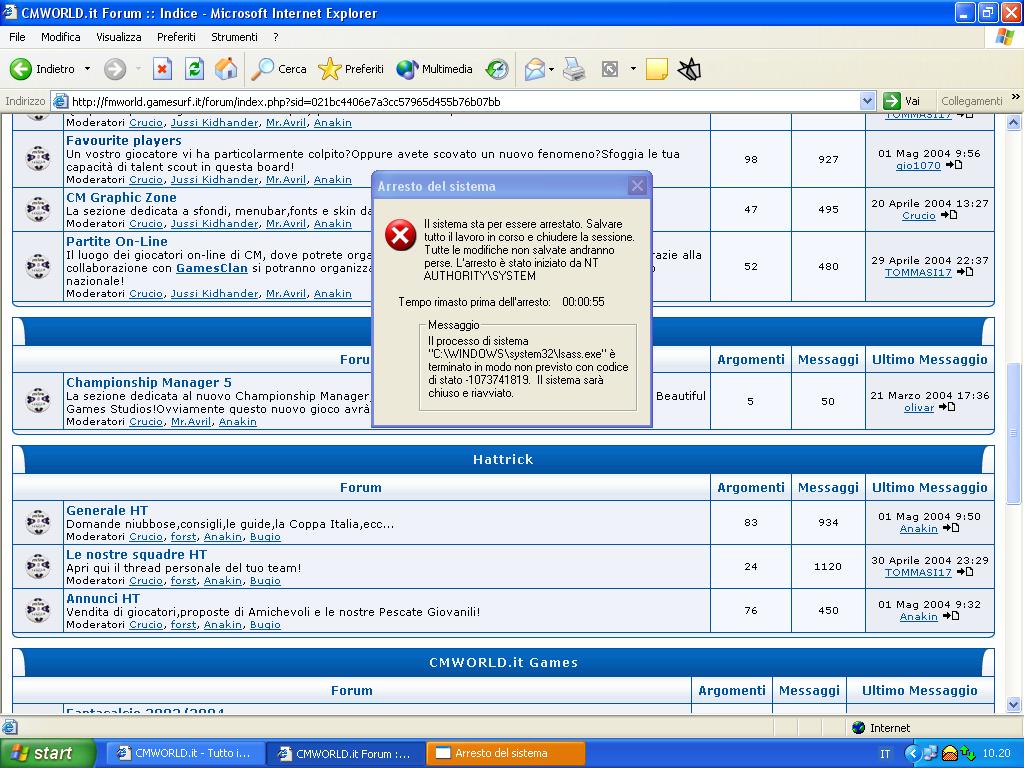Click the yellow note toolbar icon
This screenshot has width=1024, height=768.
pos(656,69)
